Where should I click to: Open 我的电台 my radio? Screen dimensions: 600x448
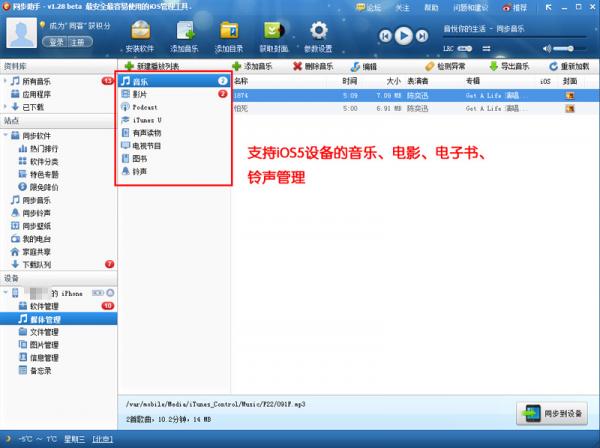pyautogui.click(x=31, y=239)
